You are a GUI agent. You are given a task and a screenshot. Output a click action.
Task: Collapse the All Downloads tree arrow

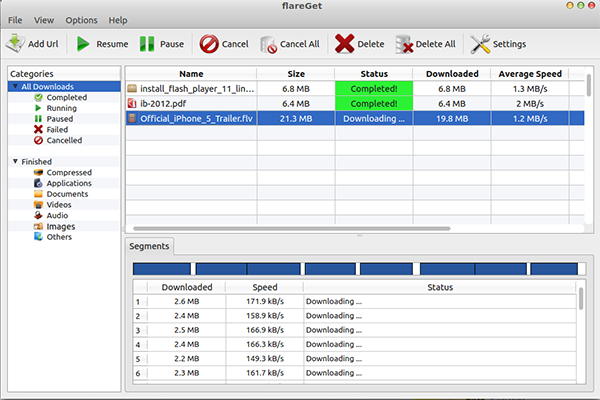15,87
